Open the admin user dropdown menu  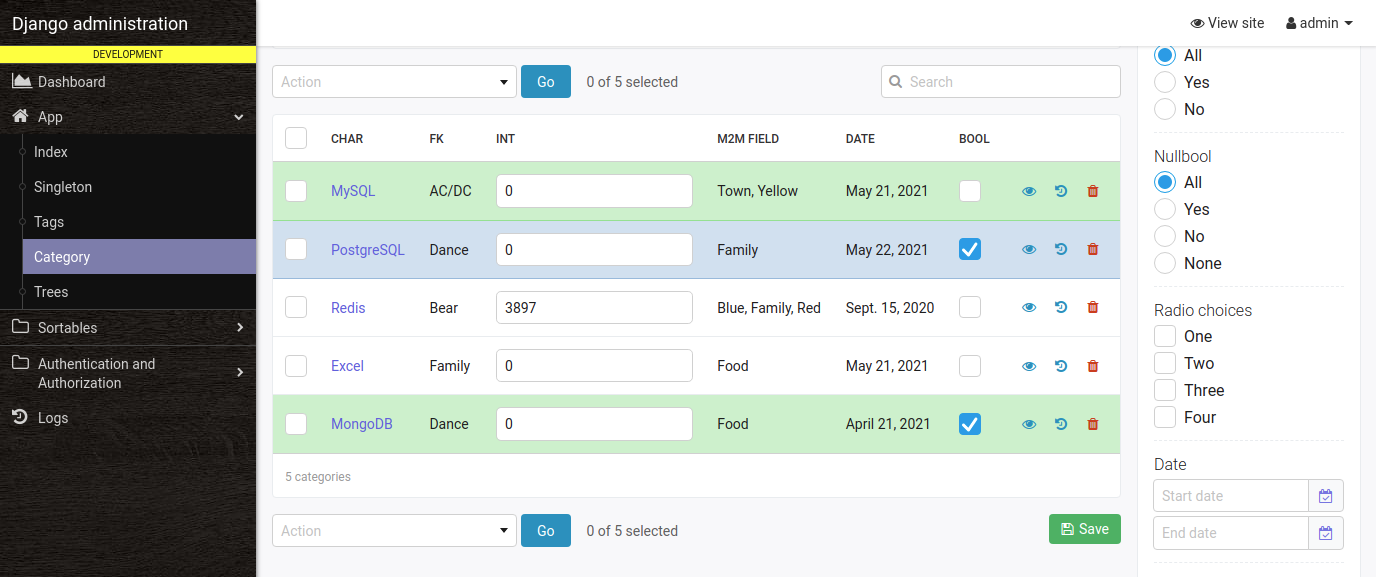[x=1319, y=23]
